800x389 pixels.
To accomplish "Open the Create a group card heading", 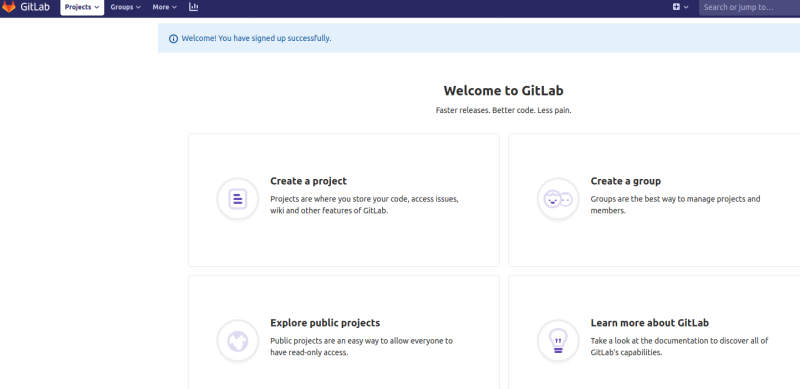I will (626, 181).
